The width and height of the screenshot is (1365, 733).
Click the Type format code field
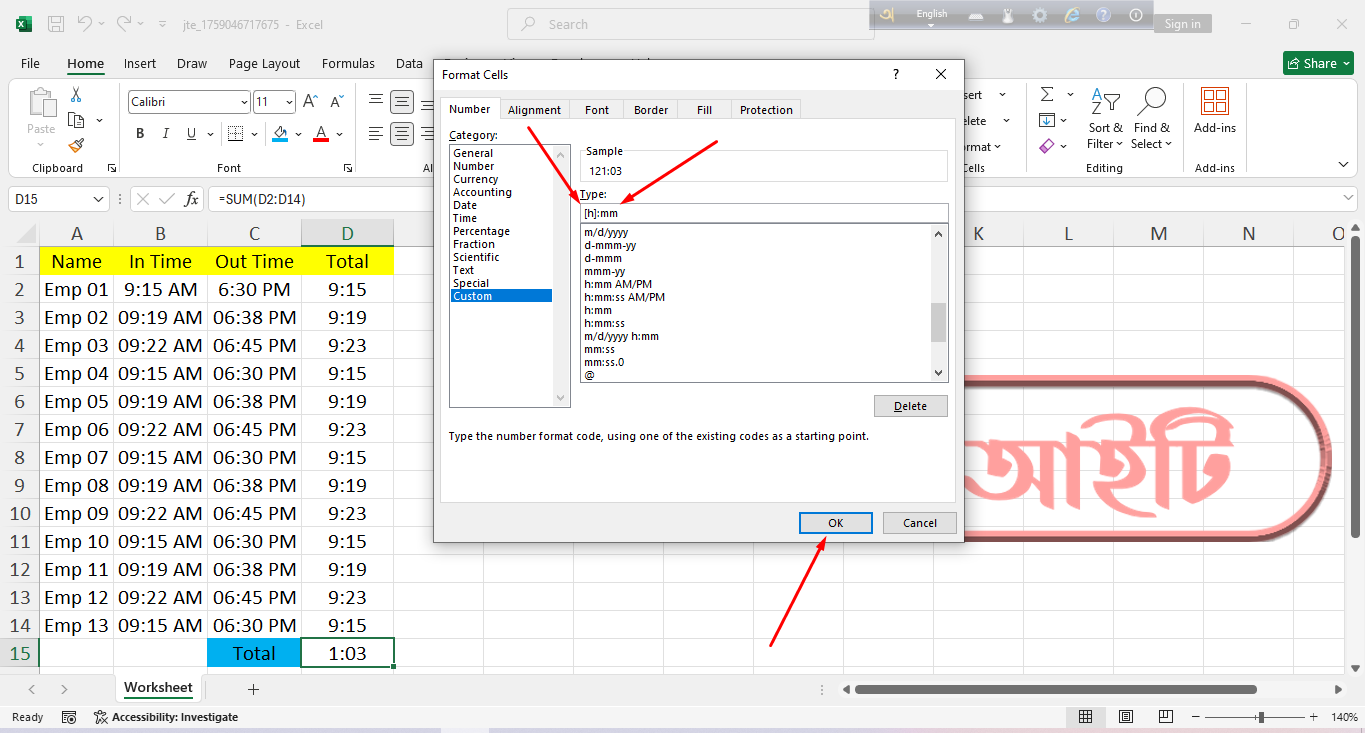[x=764, y=213]
